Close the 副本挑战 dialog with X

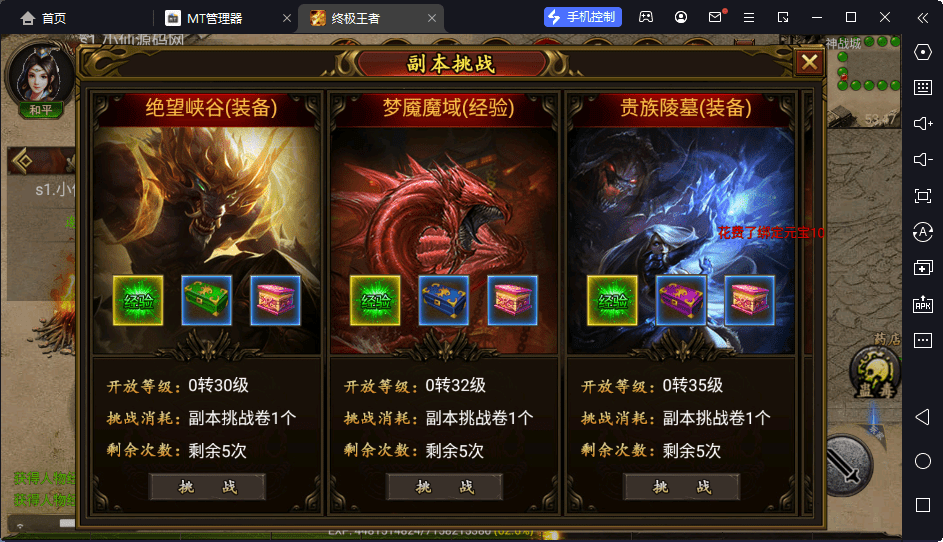click(x=809, y=62)
